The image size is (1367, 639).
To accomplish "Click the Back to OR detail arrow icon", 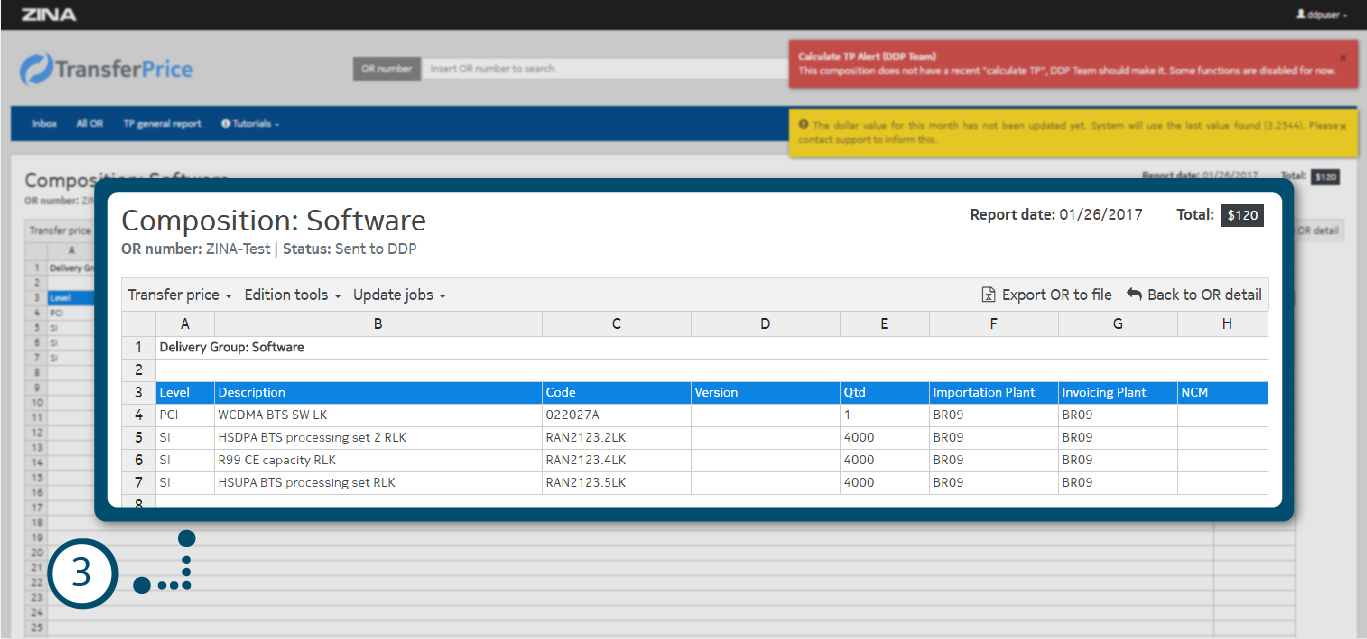I will tap(1134, 295).
